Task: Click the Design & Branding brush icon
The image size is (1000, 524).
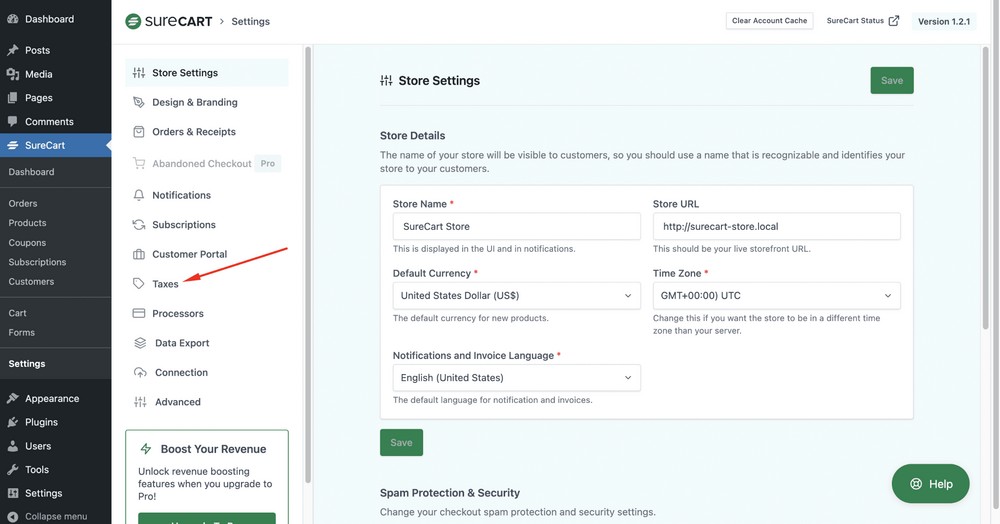Action: pyautogui.click(x=139, y=102)
